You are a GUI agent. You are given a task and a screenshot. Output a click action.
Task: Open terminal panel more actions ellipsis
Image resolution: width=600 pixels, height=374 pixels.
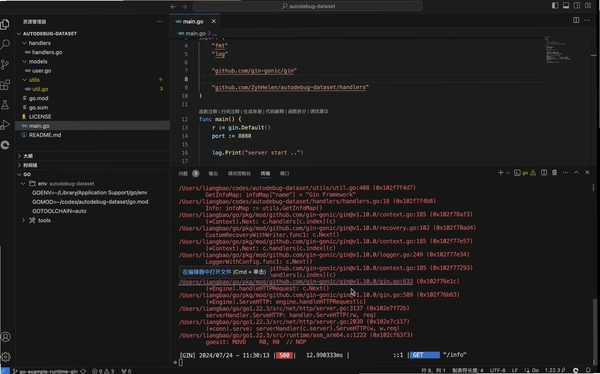coord(565,173)
